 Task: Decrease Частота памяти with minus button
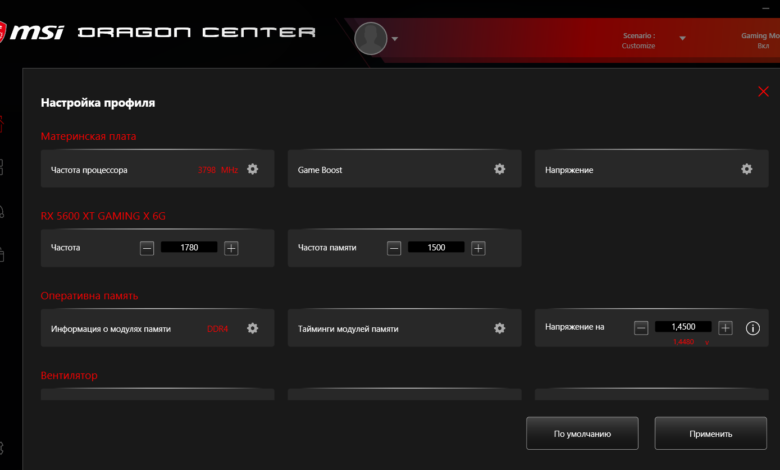(x=394, y=248)
